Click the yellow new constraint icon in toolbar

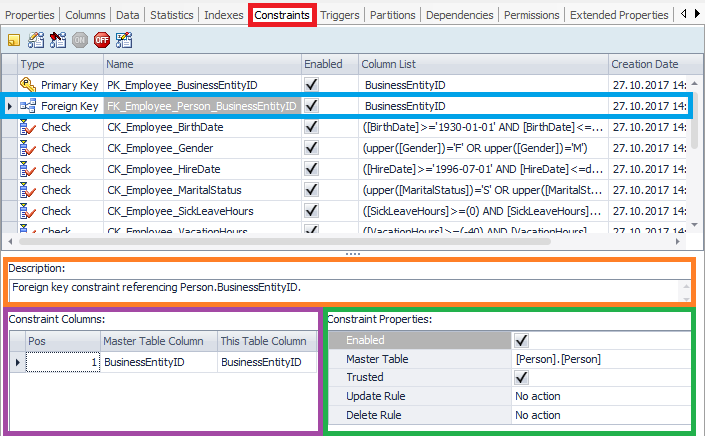(14, 41)
